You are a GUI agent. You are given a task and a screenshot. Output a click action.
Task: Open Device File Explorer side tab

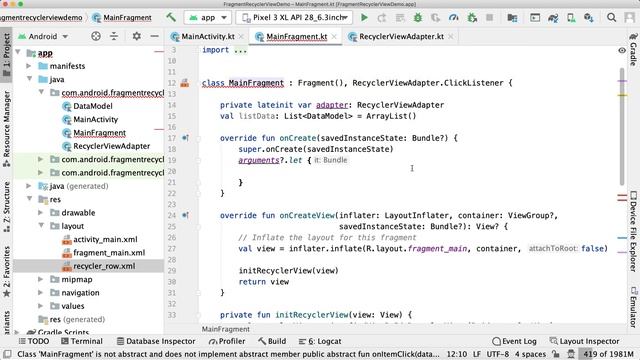click(633, 231)
